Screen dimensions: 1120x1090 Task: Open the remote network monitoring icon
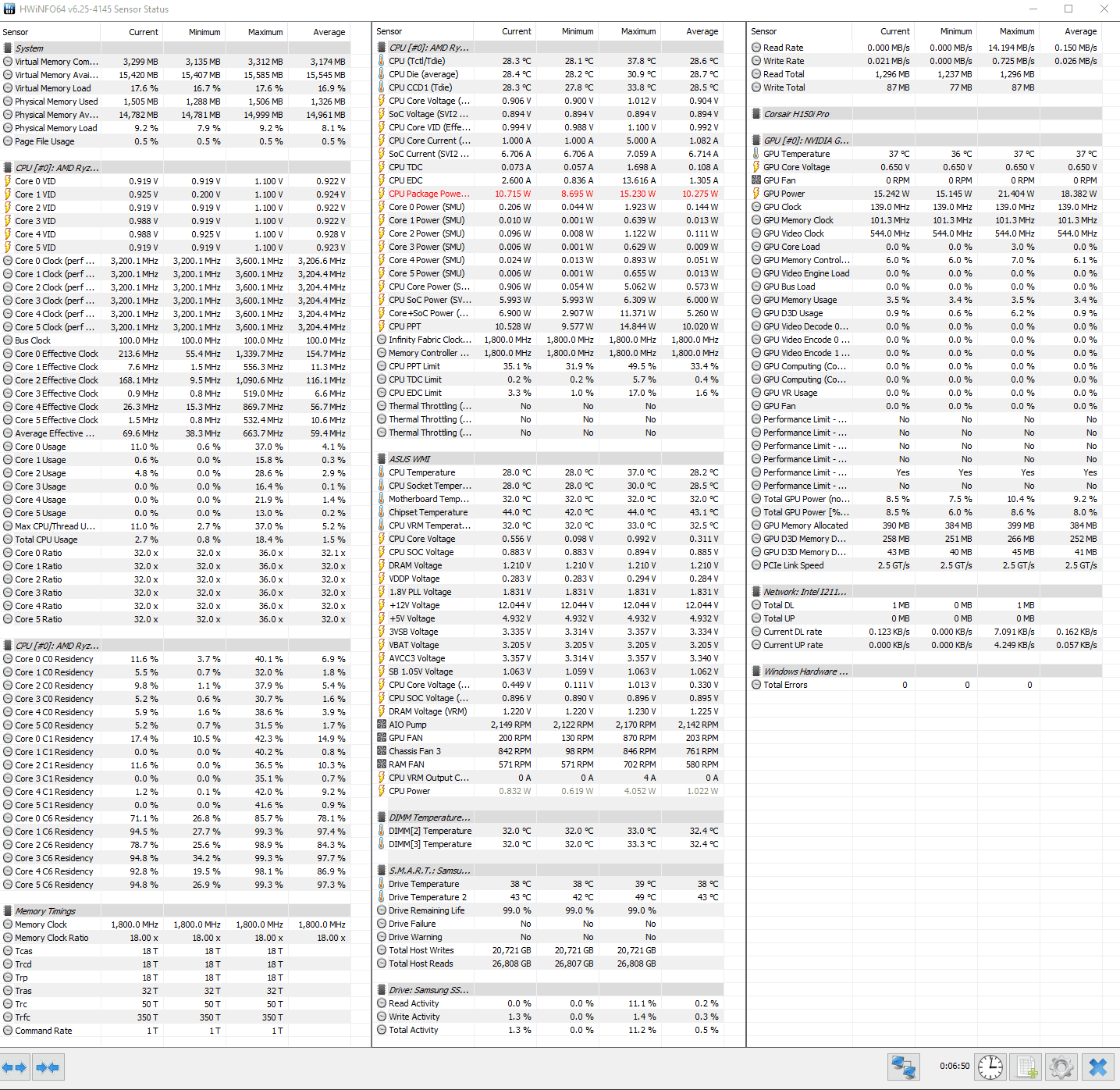(x=904, y=1067)
